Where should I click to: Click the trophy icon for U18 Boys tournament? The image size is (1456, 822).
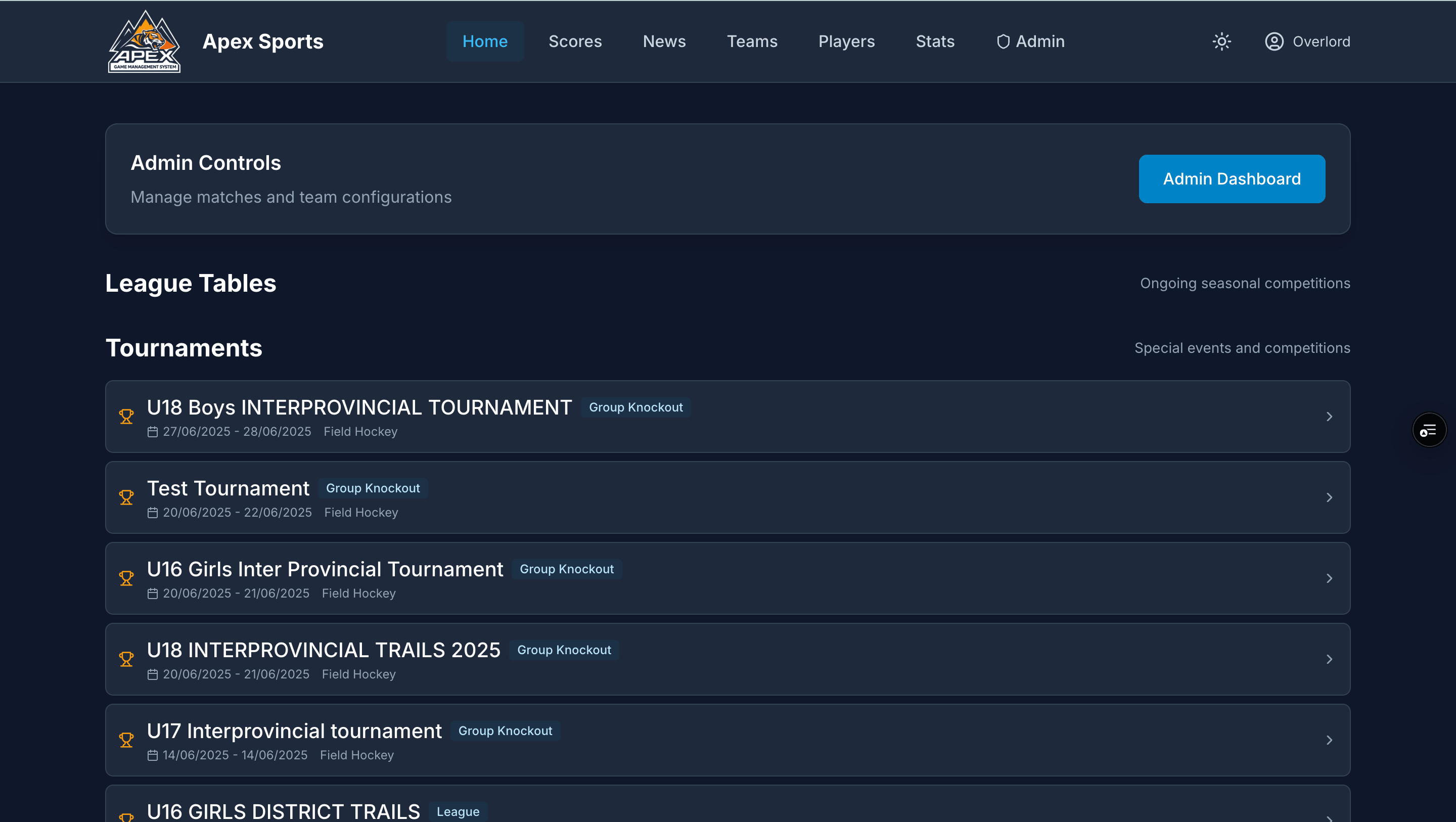click(126, 417)
